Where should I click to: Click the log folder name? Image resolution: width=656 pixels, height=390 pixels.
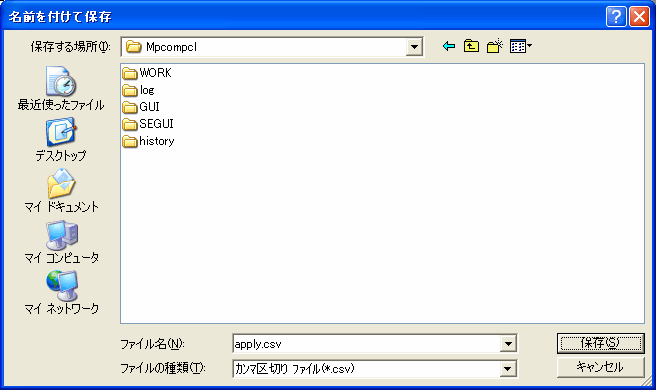coord(147,90)
